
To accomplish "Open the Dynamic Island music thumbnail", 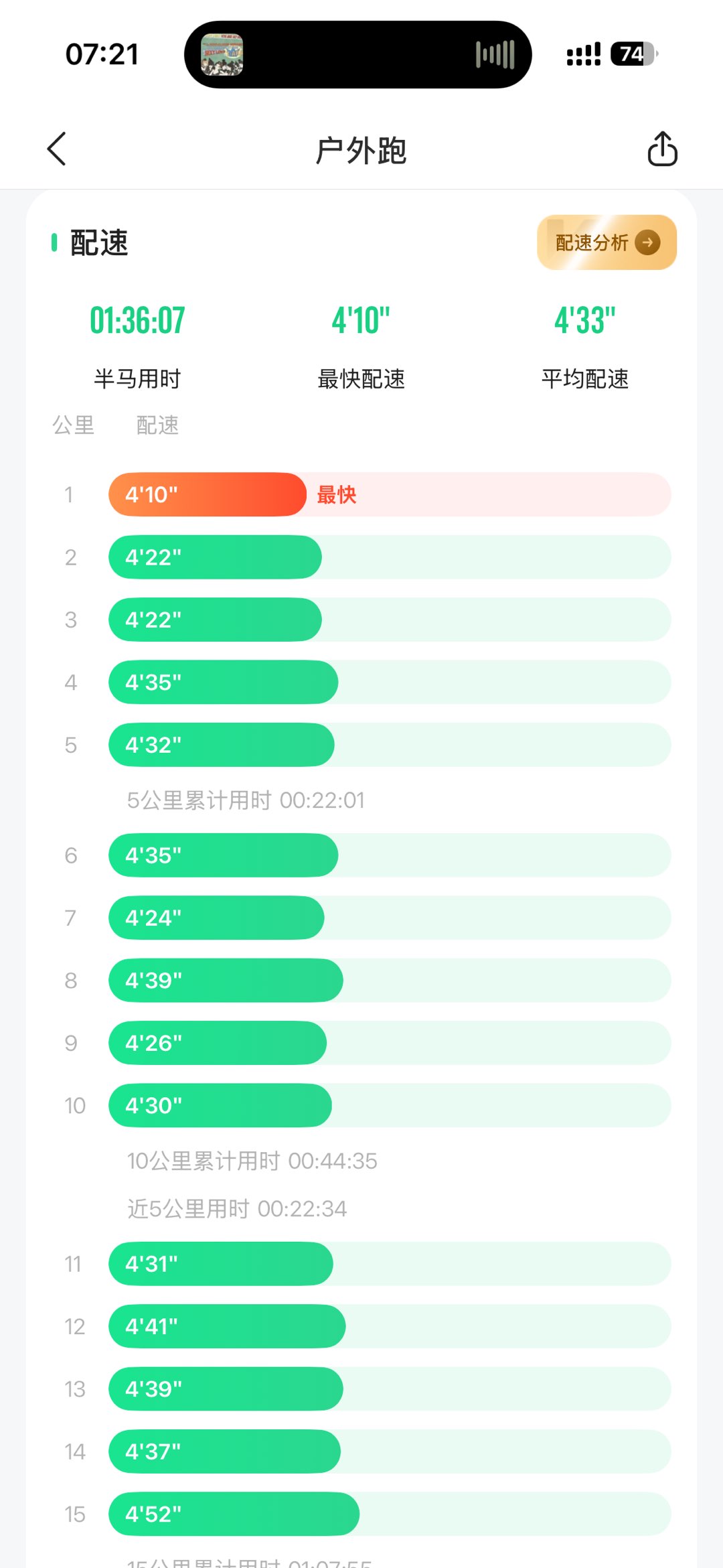I will [x=222, y=55].
